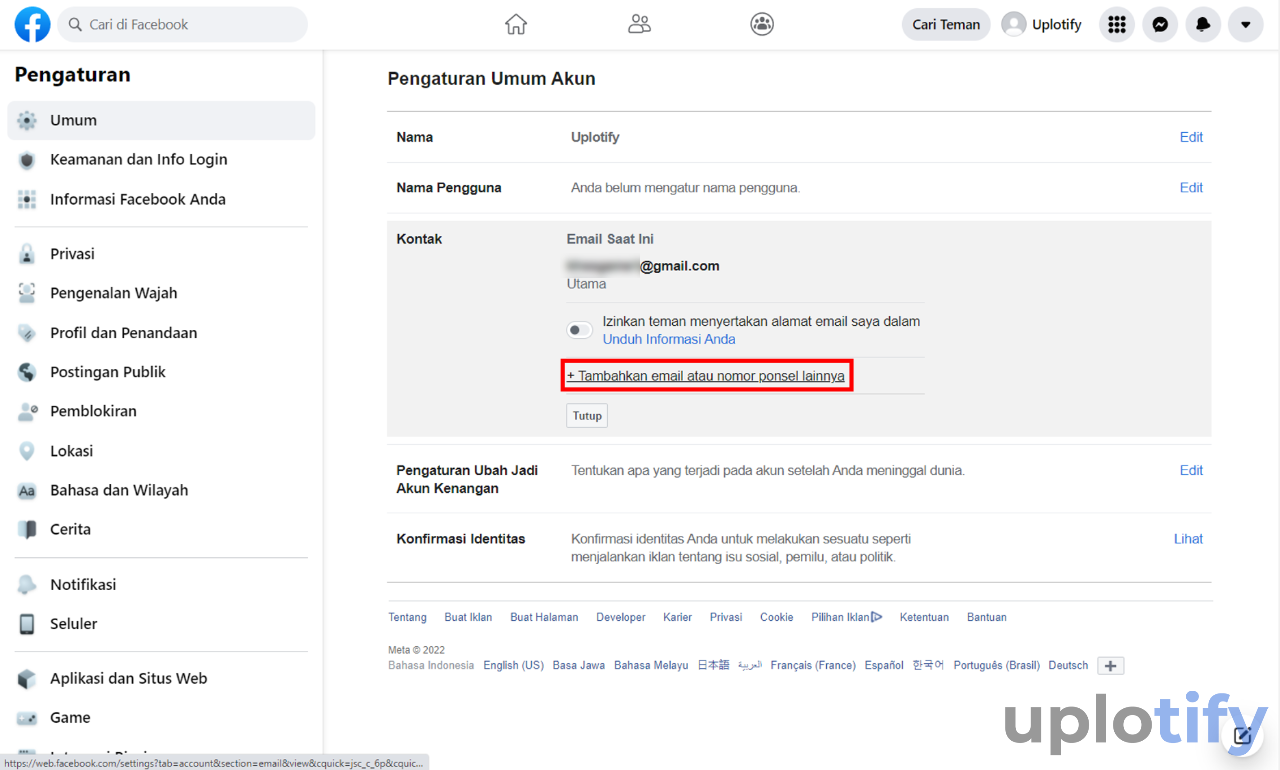Viewport: 1280px width, 770px height.
Task: Open Bantuan footer link
Action: 986,617
